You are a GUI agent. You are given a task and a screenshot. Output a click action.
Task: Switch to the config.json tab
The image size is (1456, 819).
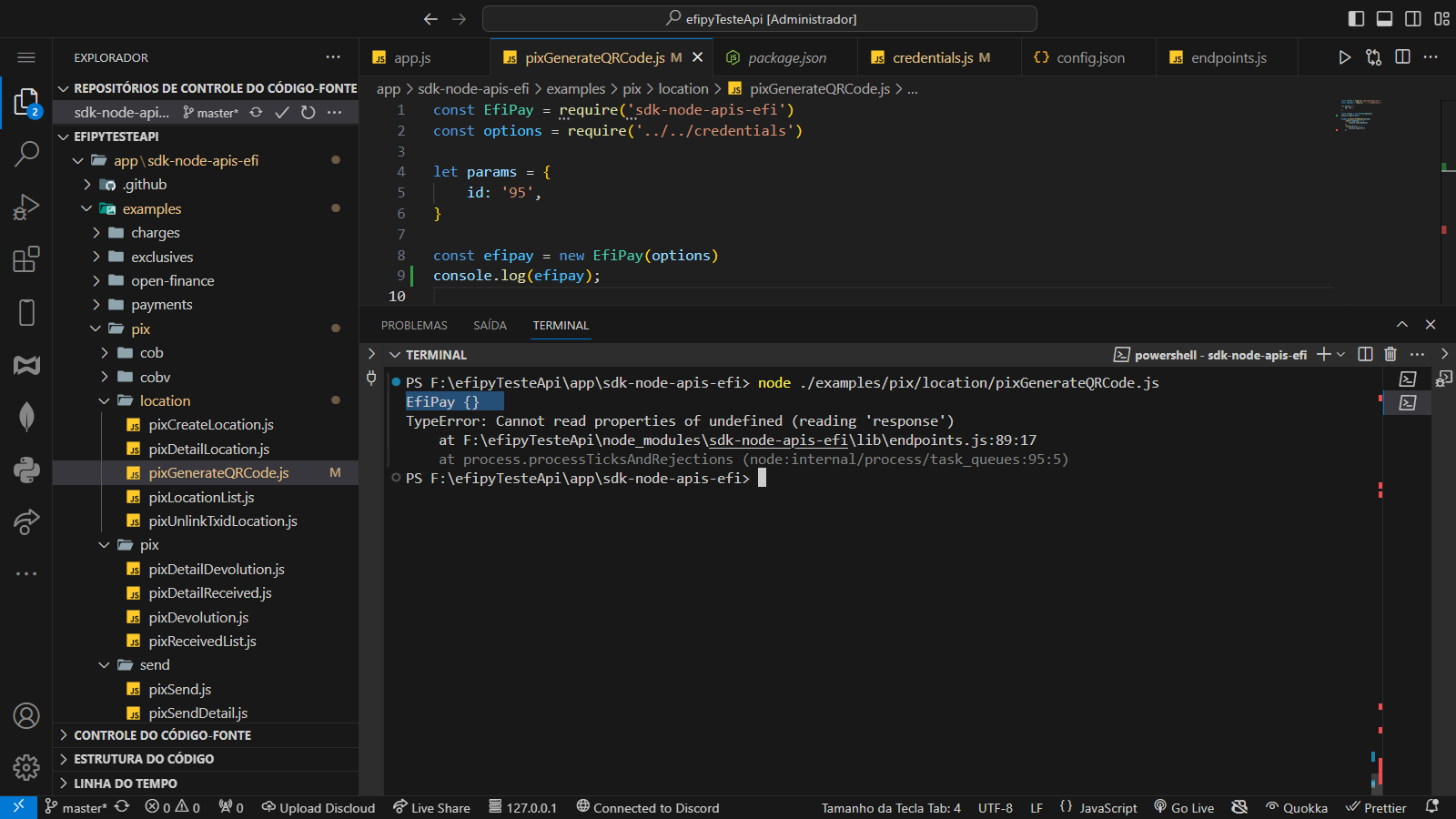point(1089,57)
